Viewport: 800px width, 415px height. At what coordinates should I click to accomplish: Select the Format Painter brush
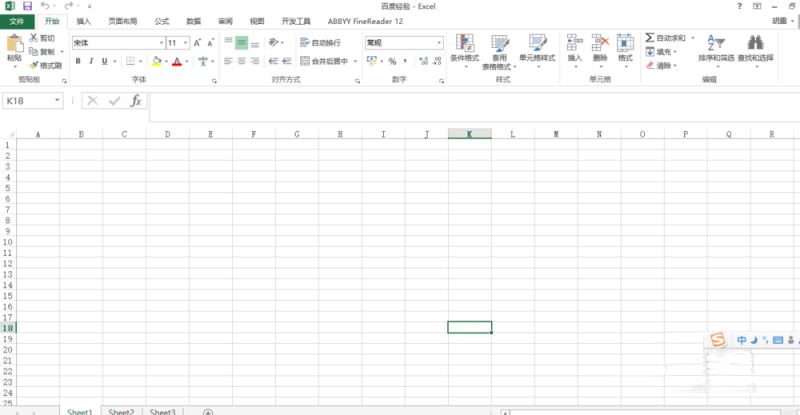[x=34, y=65]
